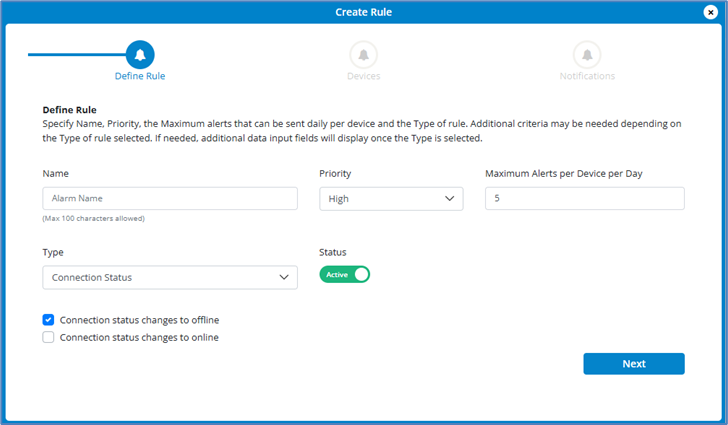Click the blue wizard progress line
This screenshot has width=728, height=425.
tap(75, 54)
